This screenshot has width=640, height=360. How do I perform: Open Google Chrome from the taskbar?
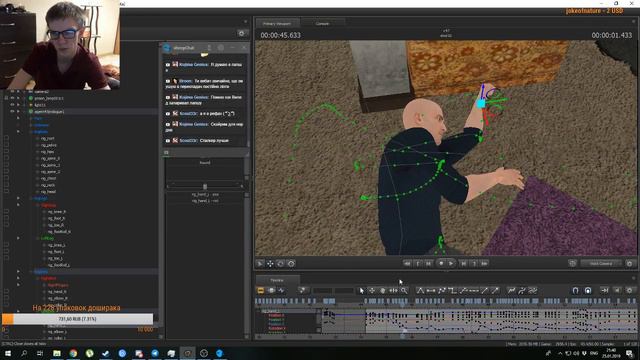click(x=73, y=353)
